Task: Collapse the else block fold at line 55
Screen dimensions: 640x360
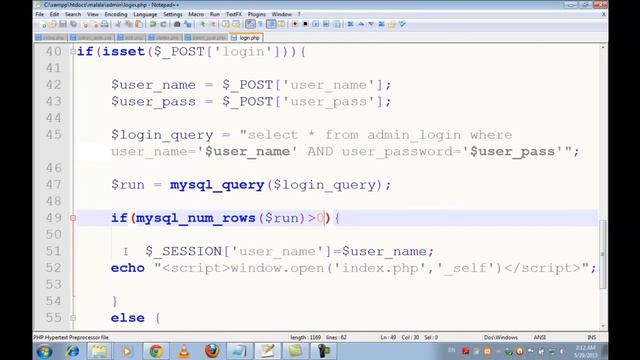Action: click(73, 318)
